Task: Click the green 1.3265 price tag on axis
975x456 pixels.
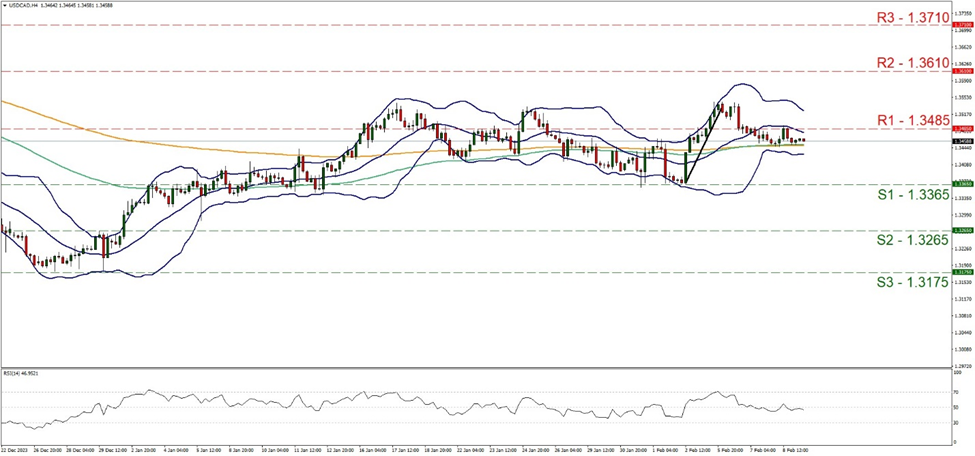Action: click(961, 230)
